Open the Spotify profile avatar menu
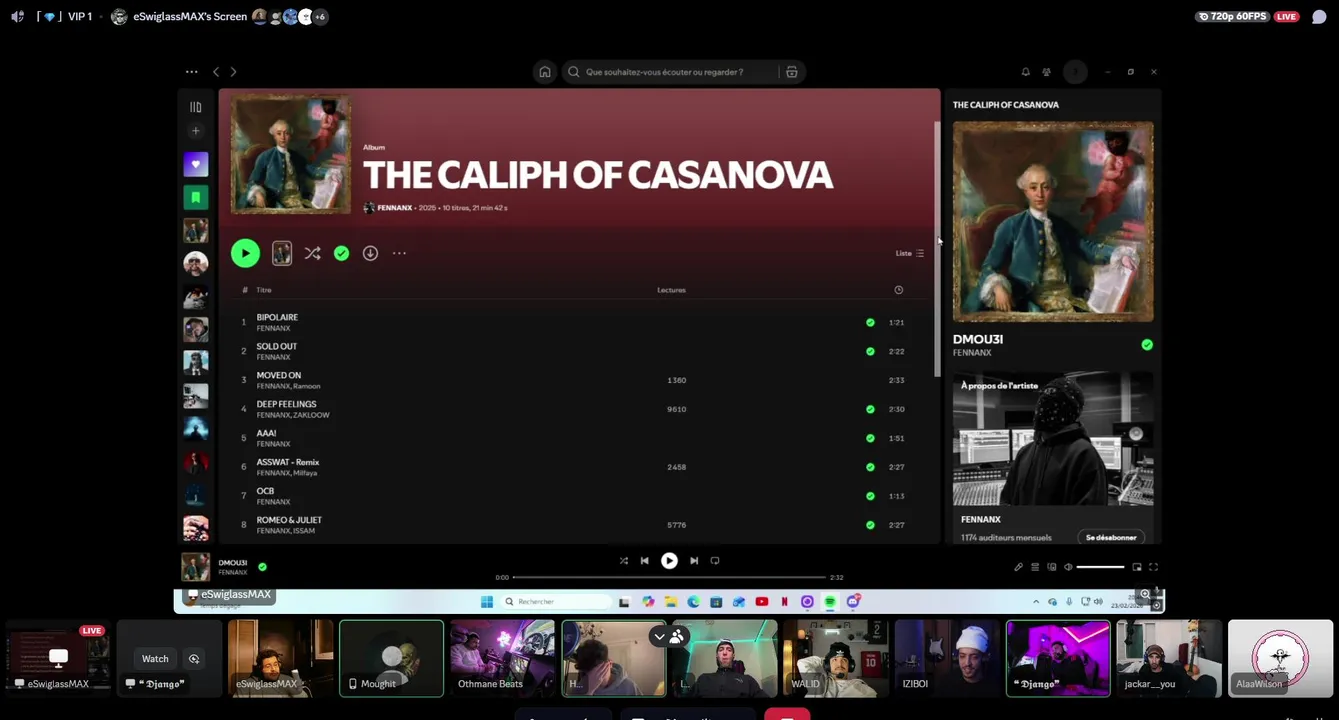 click(x=1075, y=72)
